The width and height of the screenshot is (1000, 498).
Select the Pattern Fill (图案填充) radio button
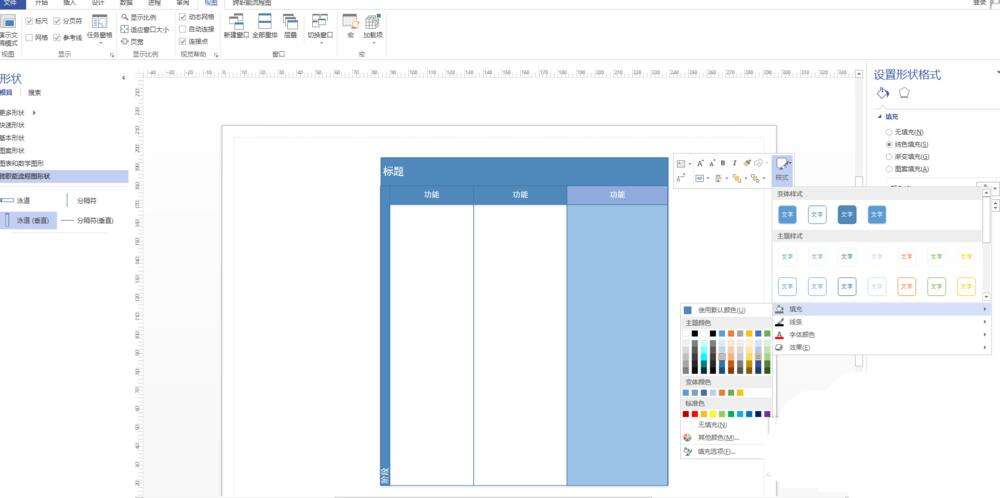coord(889,169)
